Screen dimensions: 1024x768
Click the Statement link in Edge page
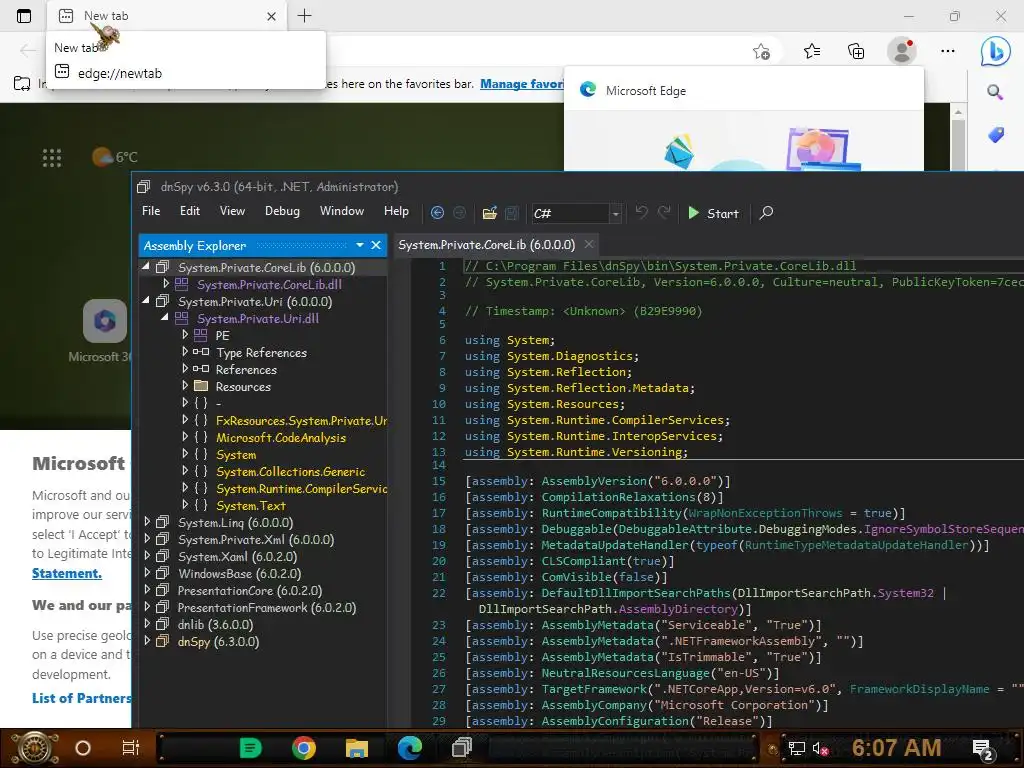pyautogui.click(x=67, y=573)
